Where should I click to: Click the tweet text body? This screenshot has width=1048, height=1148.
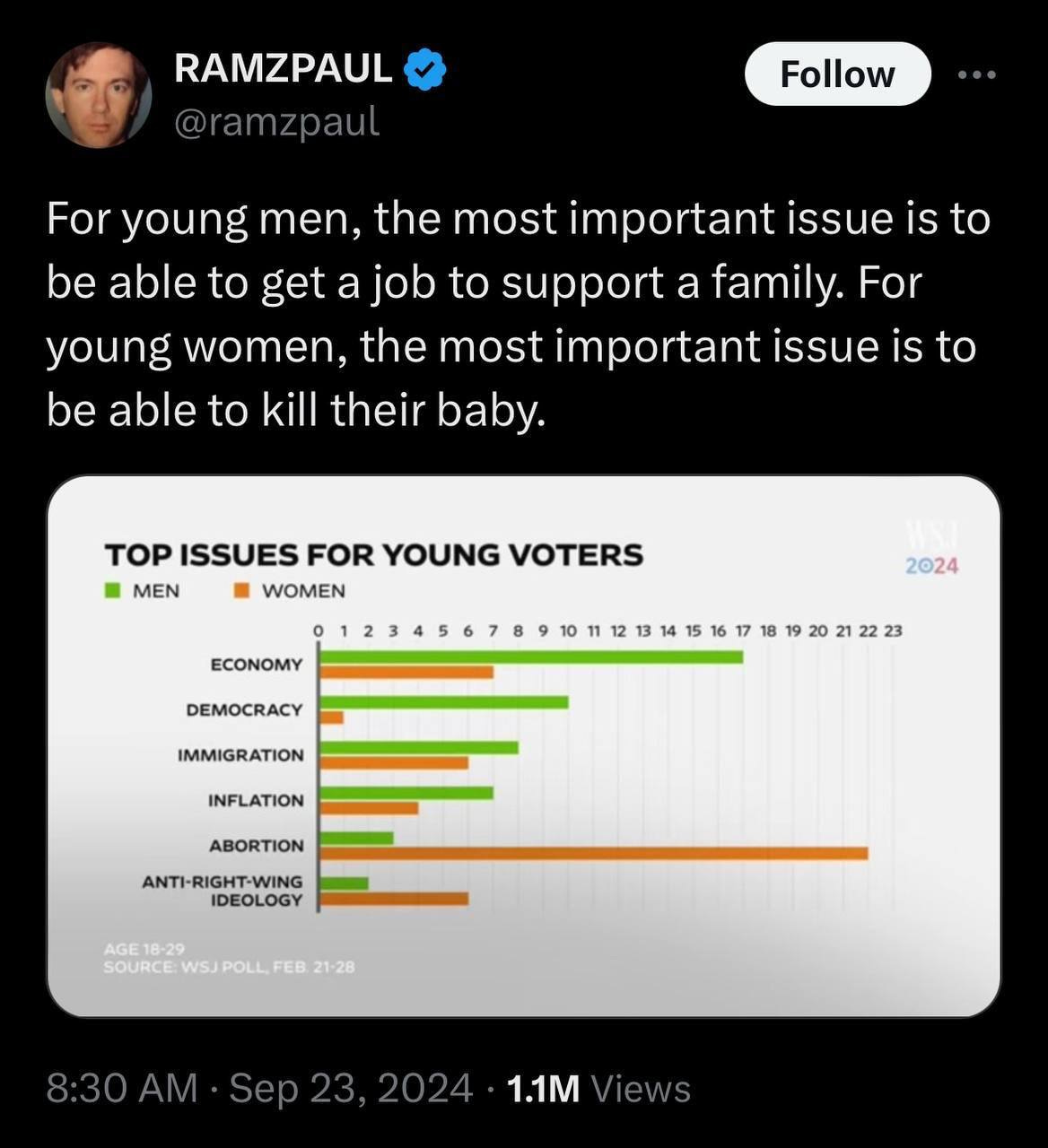[x=519, y=314]
